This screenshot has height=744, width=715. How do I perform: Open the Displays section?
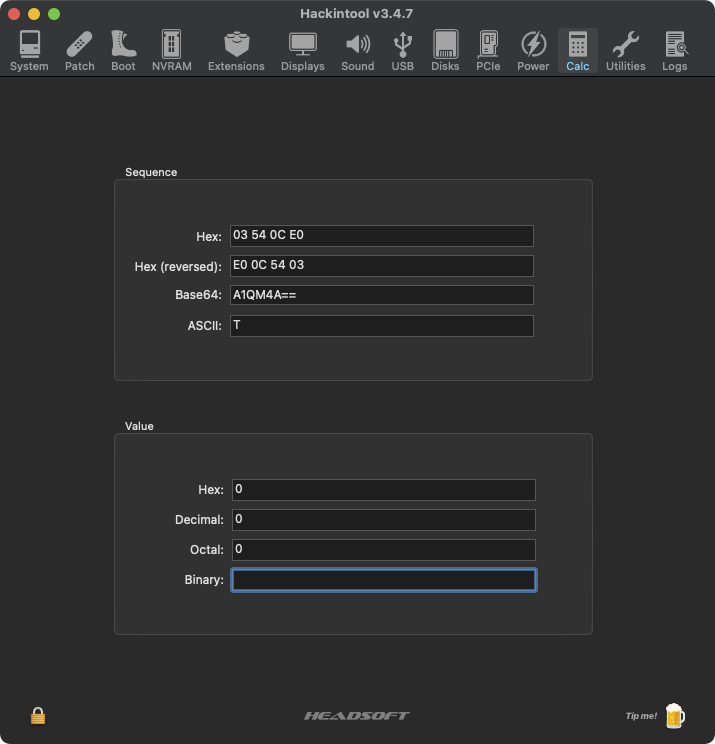click(303, 51)
